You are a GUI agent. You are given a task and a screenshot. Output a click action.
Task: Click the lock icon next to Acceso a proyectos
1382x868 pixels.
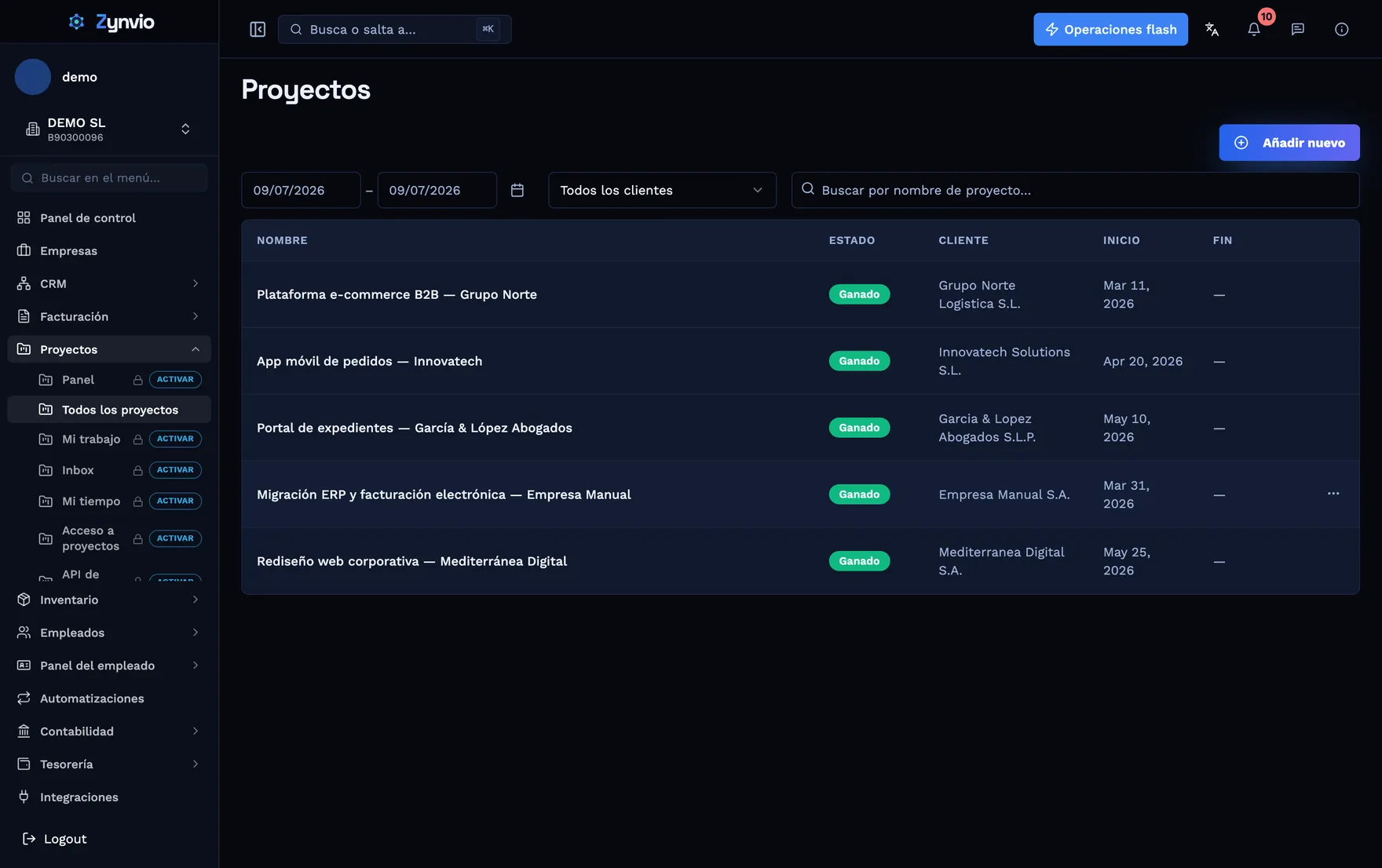pos(137,539)
